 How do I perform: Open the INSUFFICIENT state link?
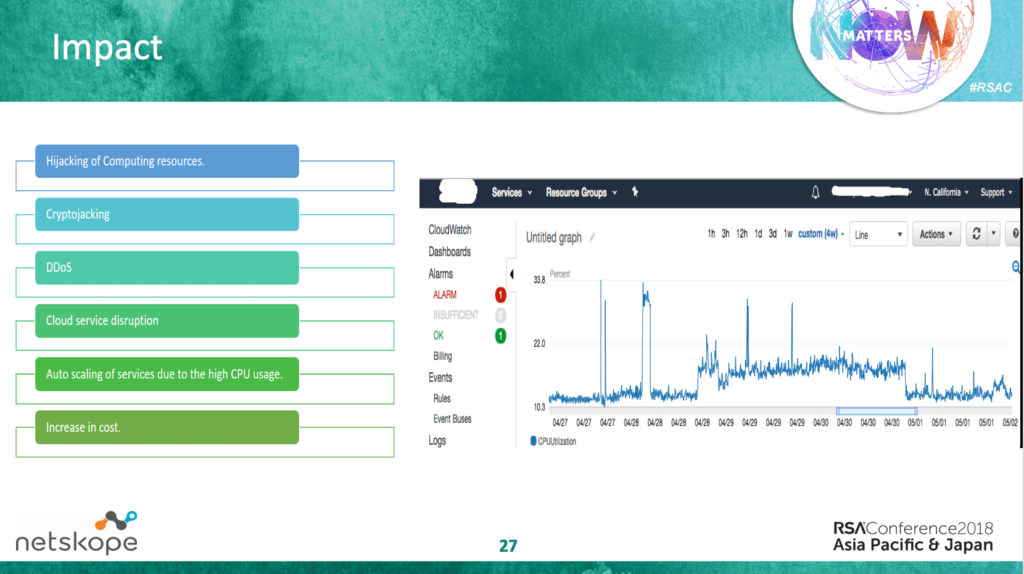pos(456,315)
